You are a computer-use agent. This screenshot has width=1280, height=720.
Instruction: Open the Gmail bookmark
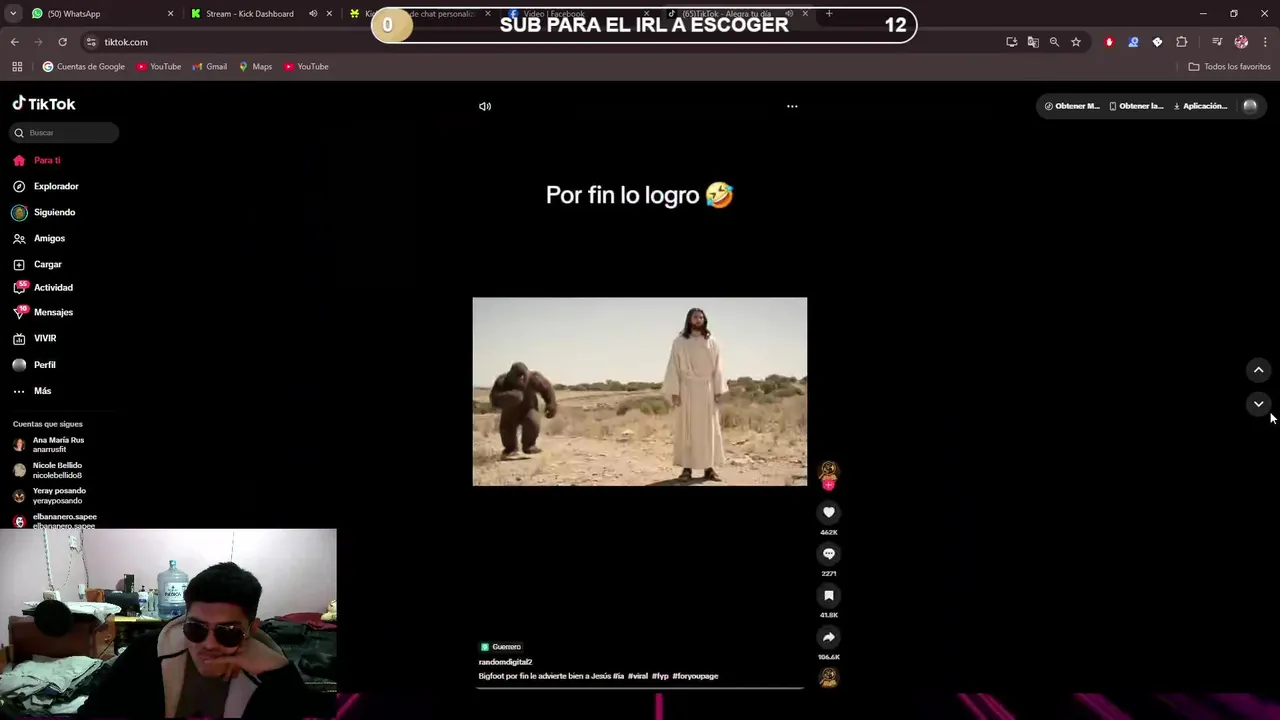click(209, 67)
